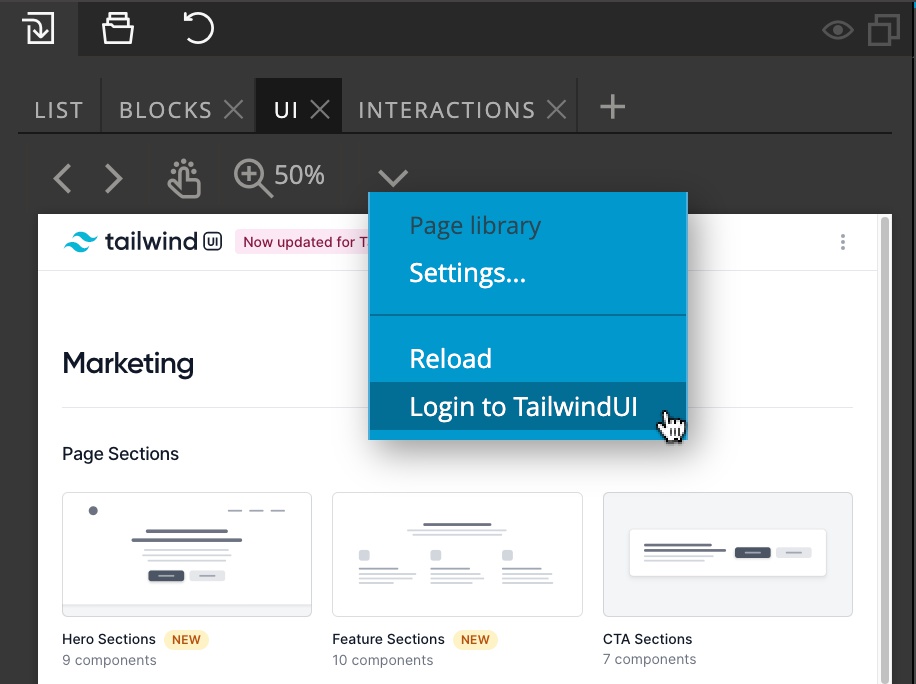Screen dimensions: 916x684
Task: Open the Feature Sections thumbnail
Action: pyautogui.click(x=457, y=554)
